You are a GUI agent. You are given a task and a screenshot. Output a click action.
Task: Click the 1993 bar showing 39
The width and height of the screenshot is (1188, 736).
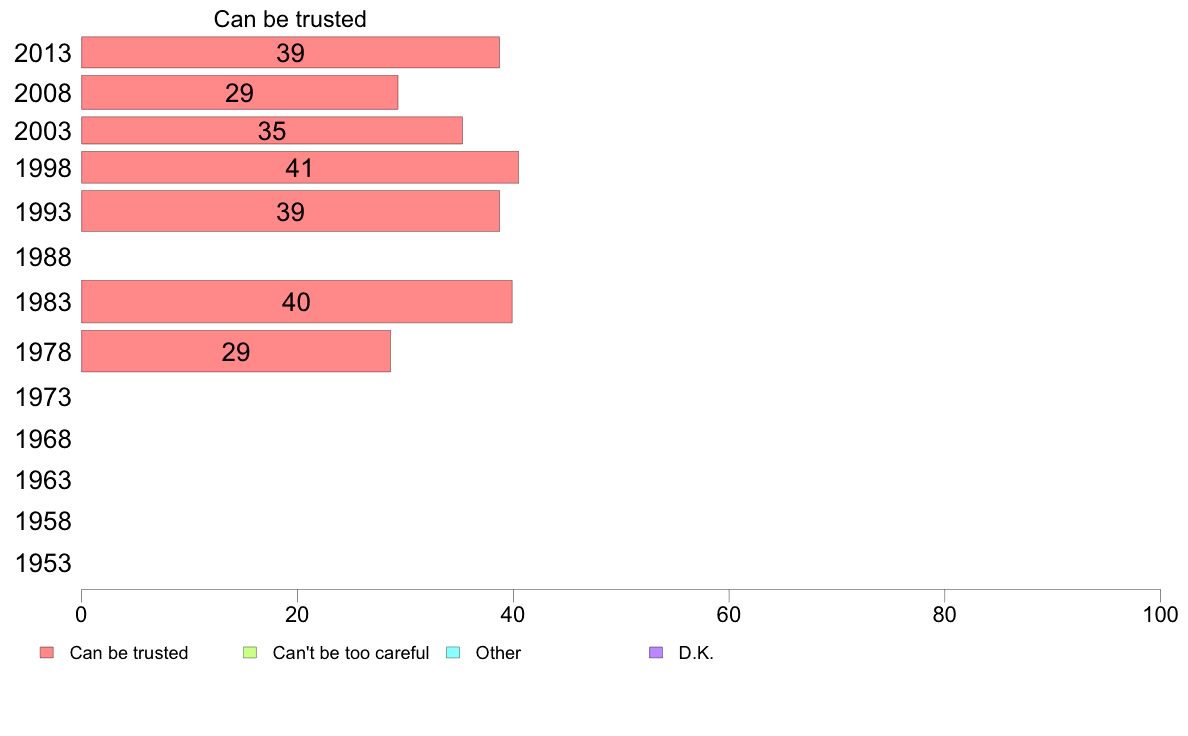(290, 212)
